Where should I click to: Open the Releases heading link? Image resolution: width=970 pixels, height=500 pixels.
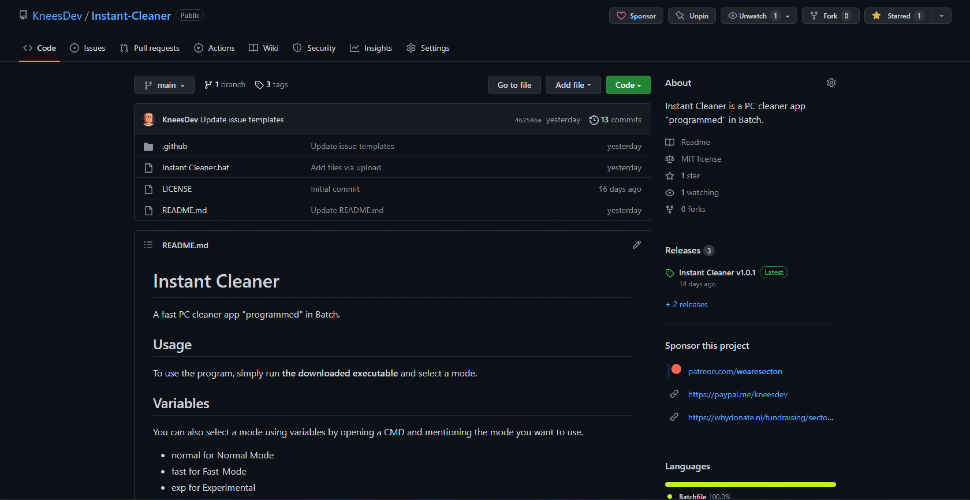tap(682, 251)
